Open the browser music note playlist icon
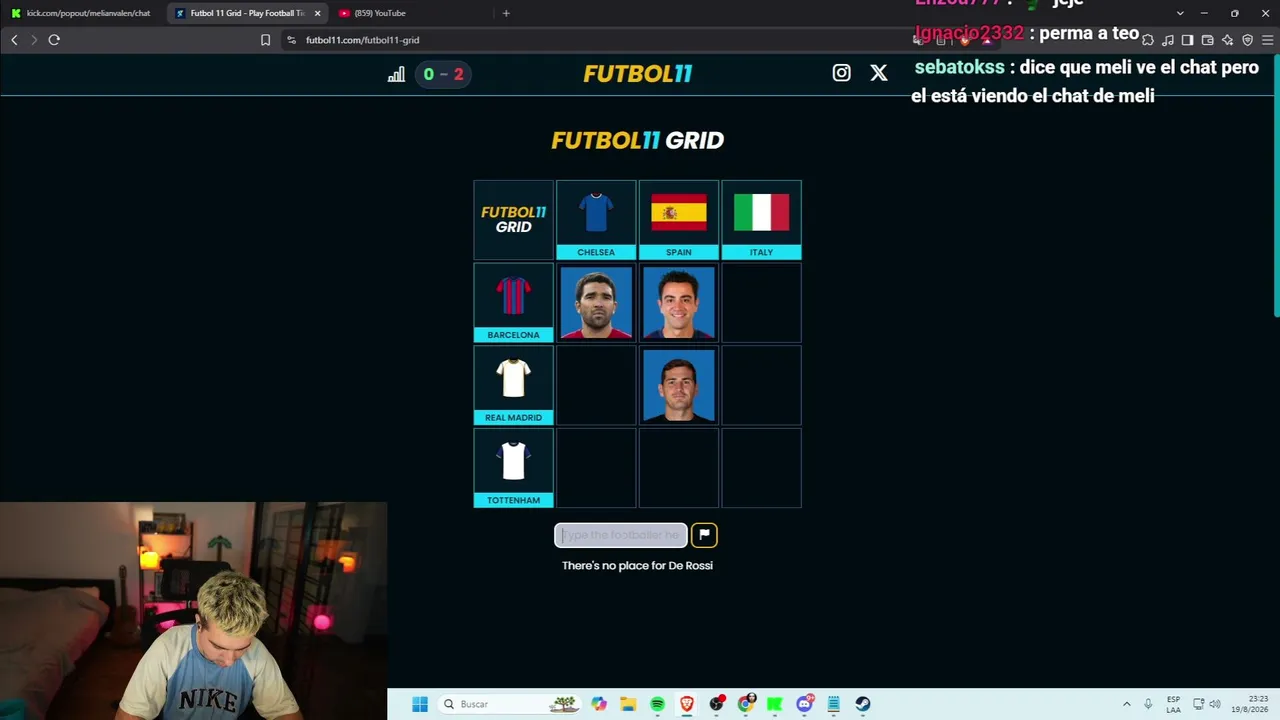Viewport: 1280px width, 720px height. (1167, 40)
